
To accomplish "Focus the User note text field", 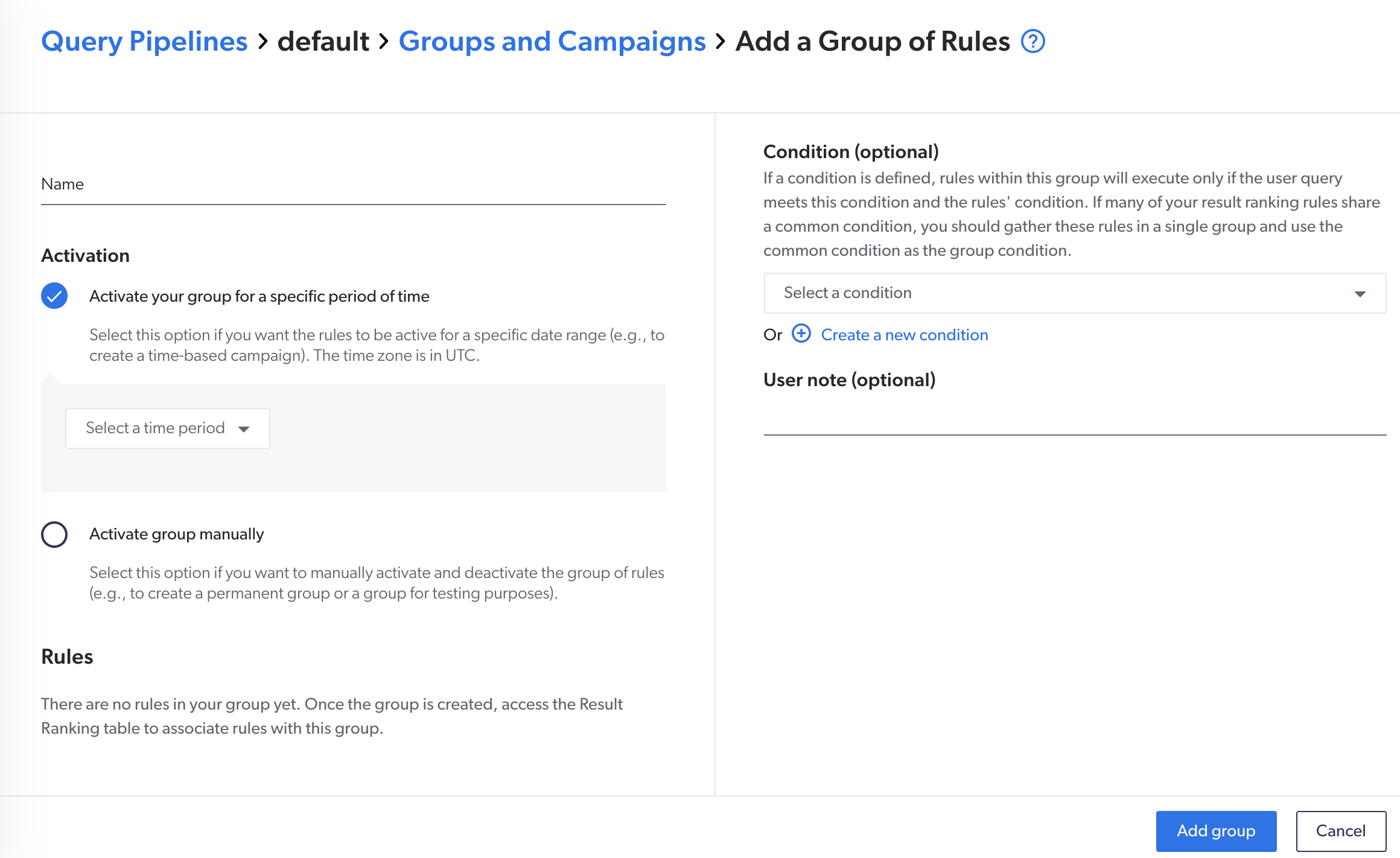I will coord(1075,418).
